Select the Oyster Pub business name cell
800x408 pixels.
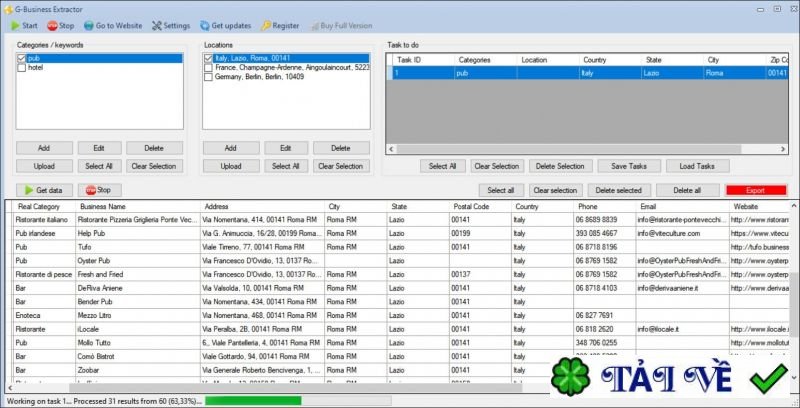(x=137, y=261)
